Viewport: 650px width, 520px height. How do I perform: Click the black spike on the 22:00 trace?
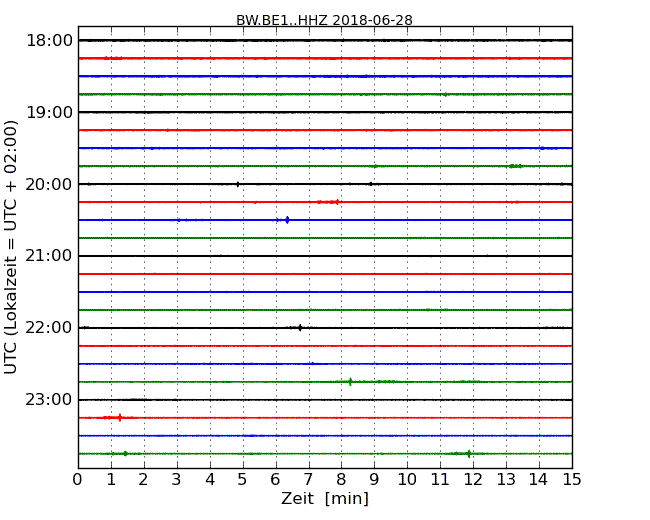coord(300,328)
